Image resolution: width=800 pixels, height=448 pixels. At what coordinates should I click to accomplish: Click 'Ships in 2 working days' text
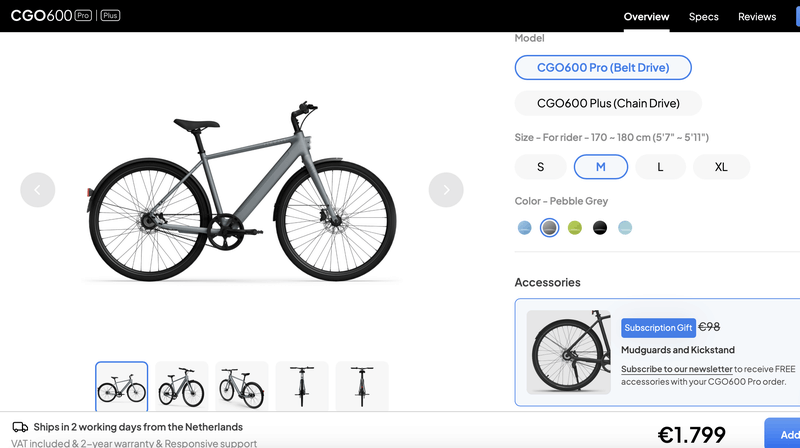click(138, 427)
